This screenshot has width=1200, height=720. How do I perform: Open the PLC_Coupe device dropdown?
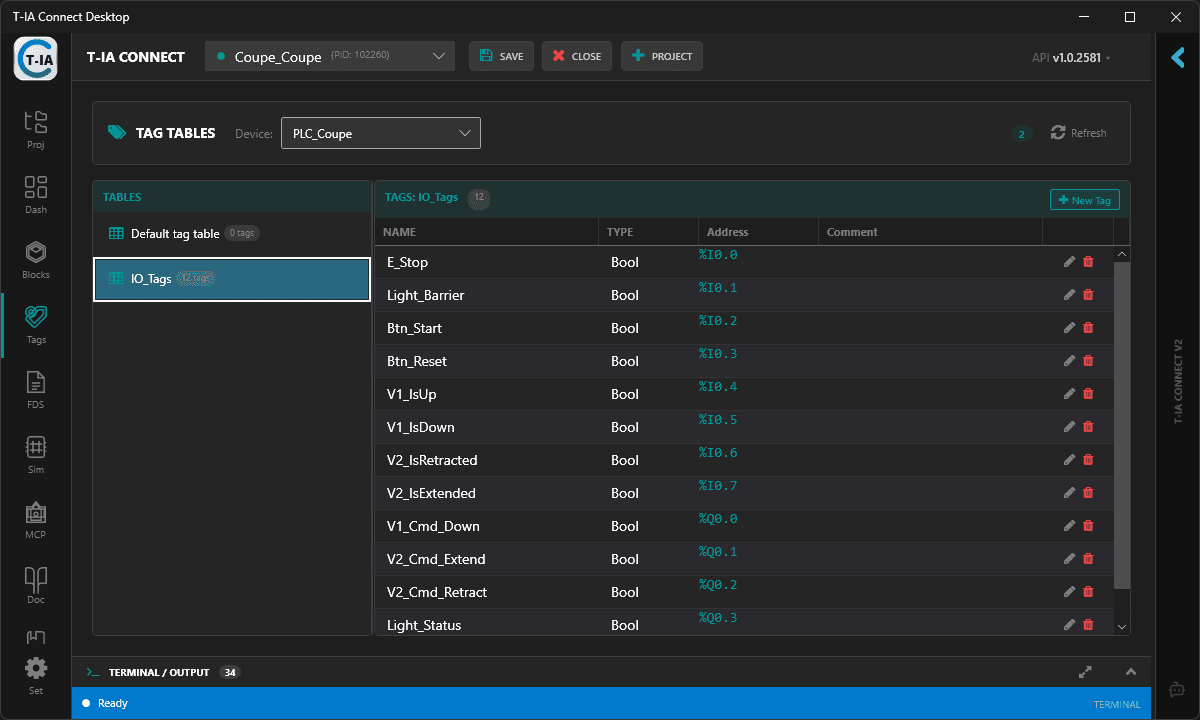[x=380, y=132]
